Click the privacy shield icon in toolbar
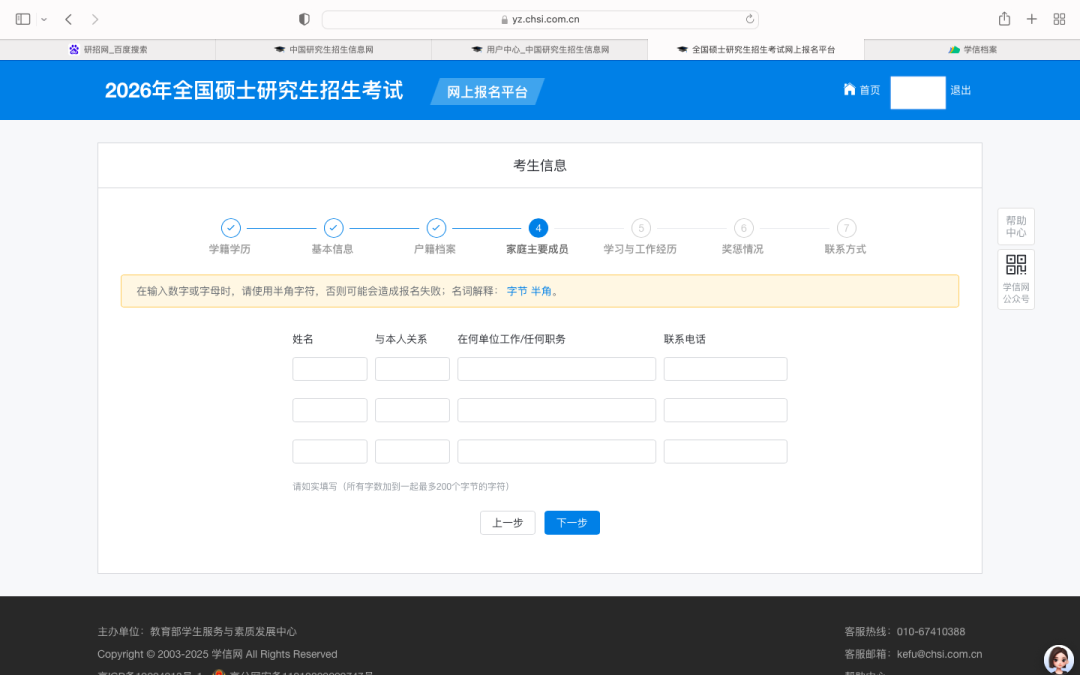Viewport: 1080px width, 675px height. (x=305, y=19)
